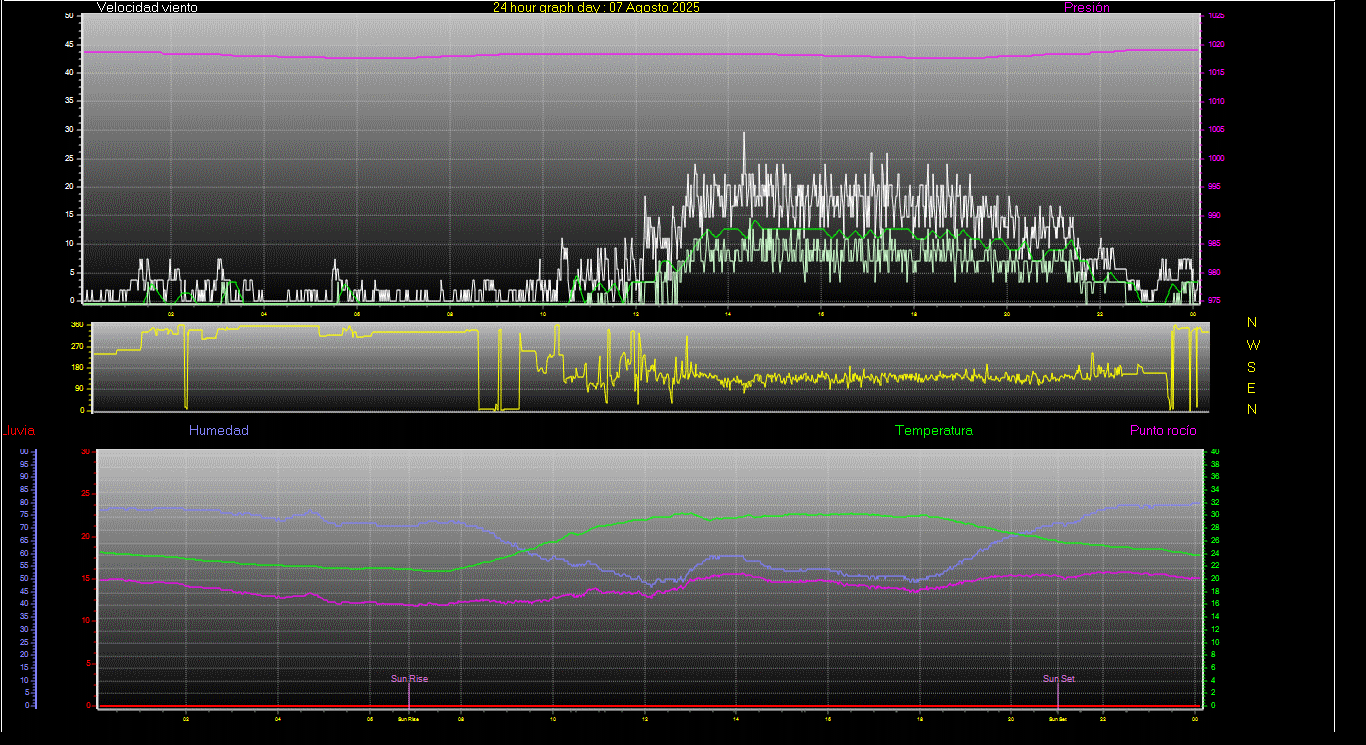Screen dimensions: 1366x745
Task: Click '45' on the wind speed axis
Action: 69,45
